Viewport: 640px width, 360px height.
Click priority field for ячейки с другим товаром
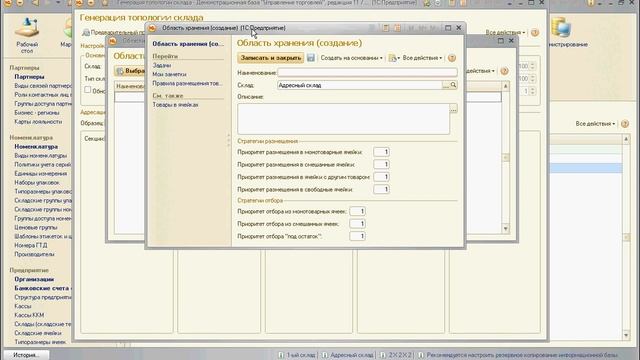[381, 177]
